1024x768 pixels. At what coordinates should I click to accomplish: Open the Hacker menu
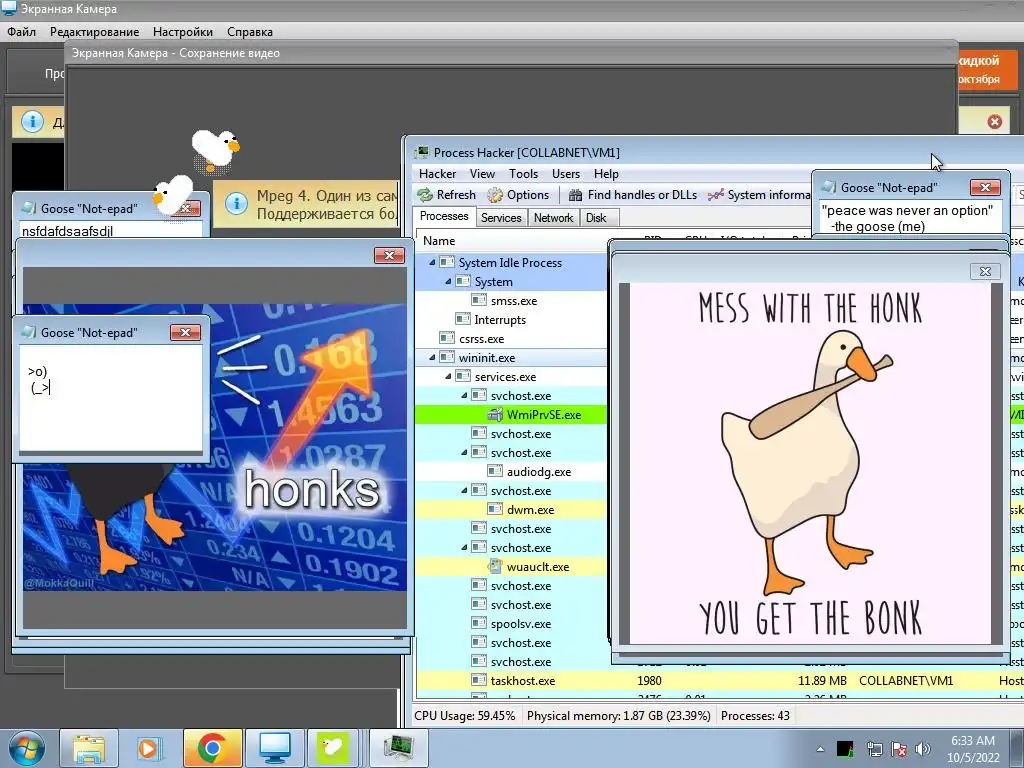click(437, 174)
